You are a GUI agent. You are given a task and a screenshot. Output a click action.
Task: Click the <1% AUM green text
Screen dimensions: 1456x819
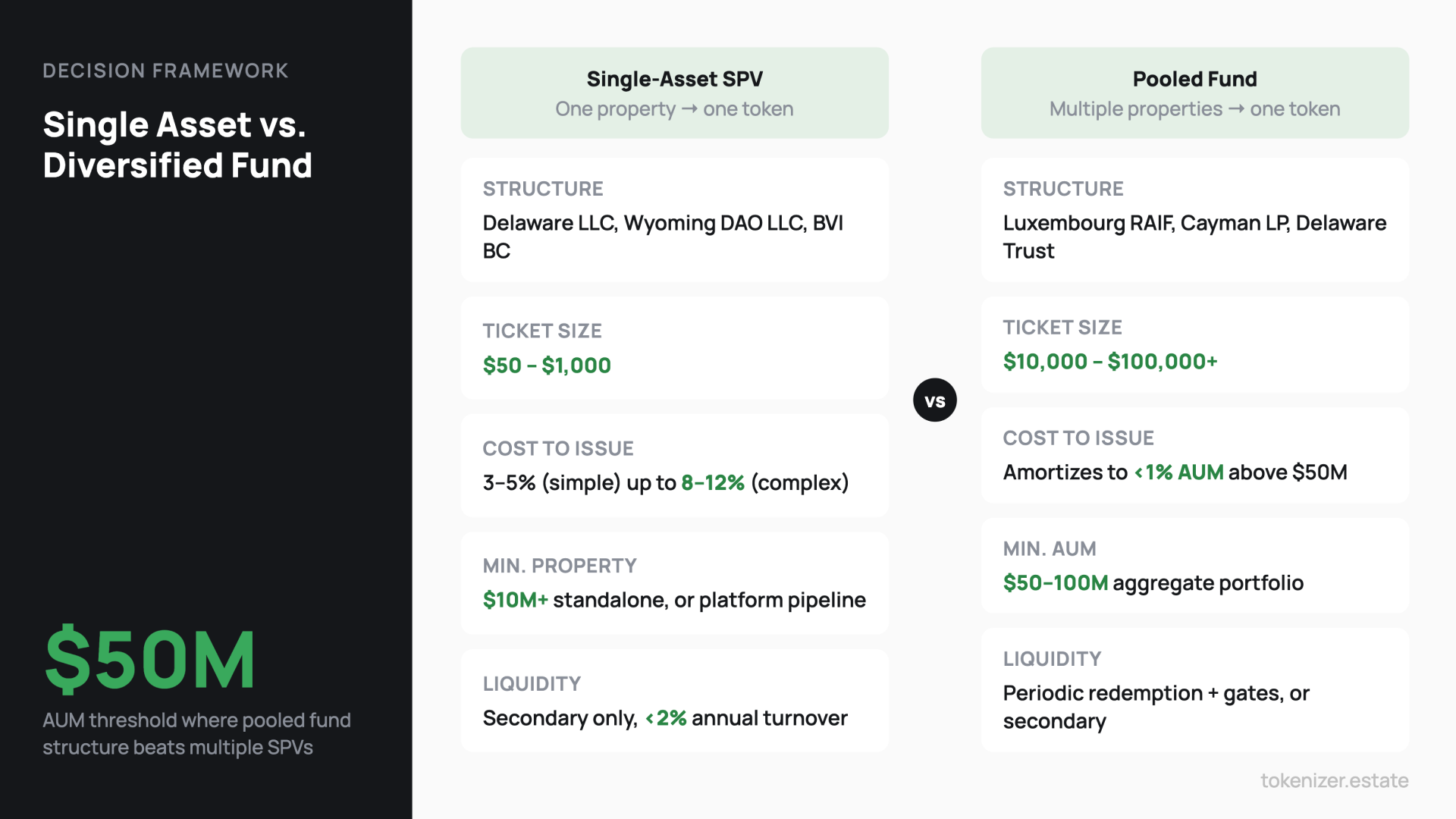pos(1178,472)
